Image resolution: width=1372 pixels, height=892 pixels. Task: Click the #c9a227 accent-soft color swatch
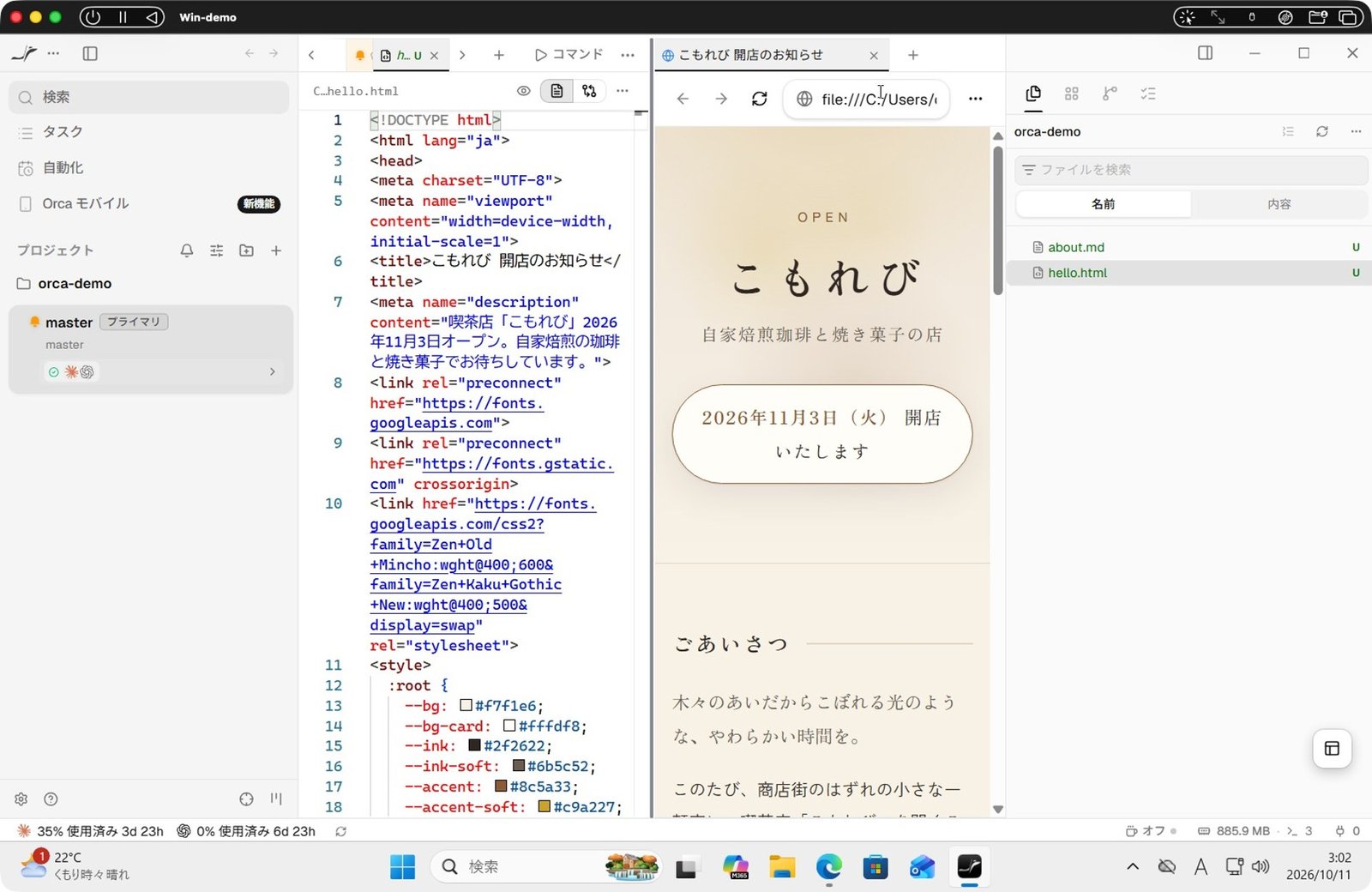[x=544, y=807]
